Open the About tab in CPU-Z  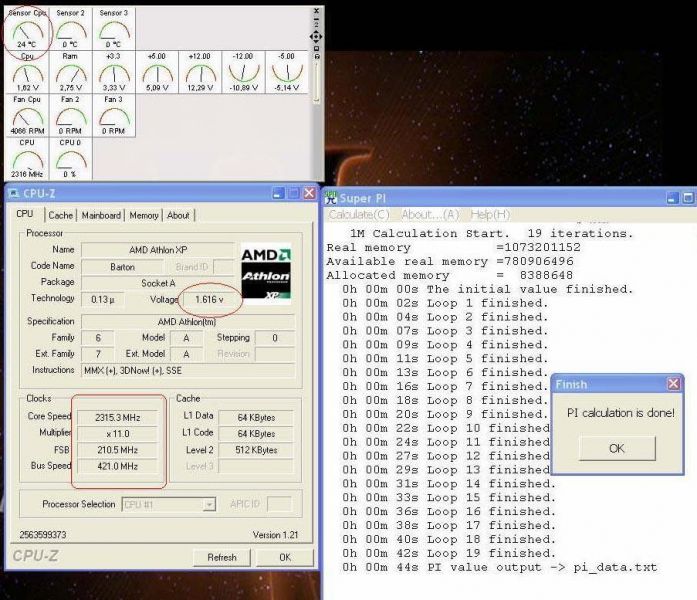[178, 215]
